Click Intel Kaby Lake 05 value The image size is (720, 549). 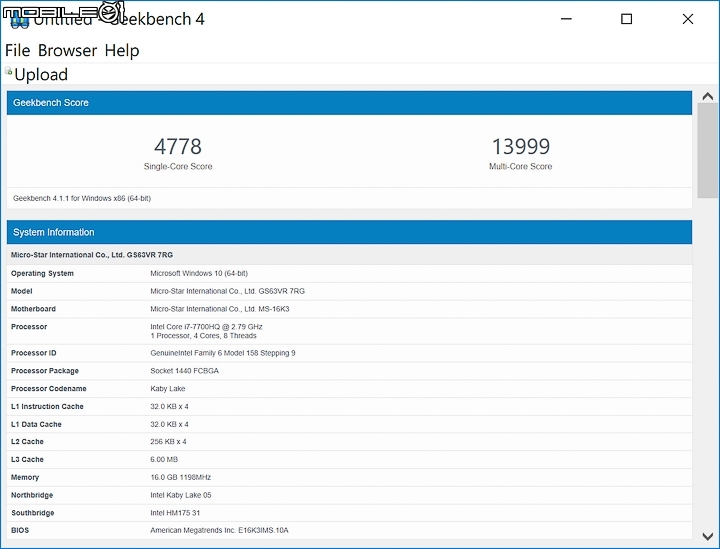coord(181,495)
